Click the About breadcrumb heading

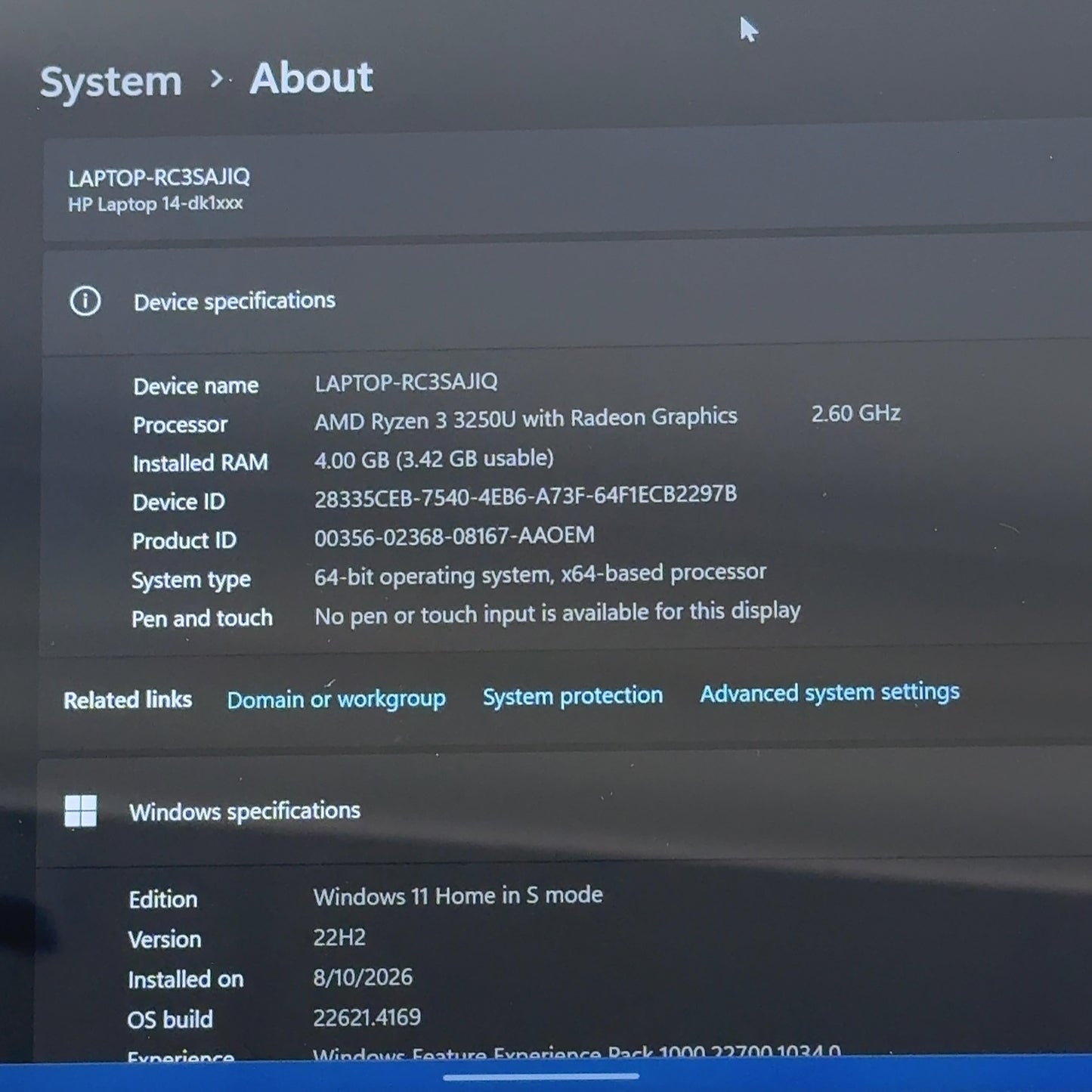coord(311,78)
